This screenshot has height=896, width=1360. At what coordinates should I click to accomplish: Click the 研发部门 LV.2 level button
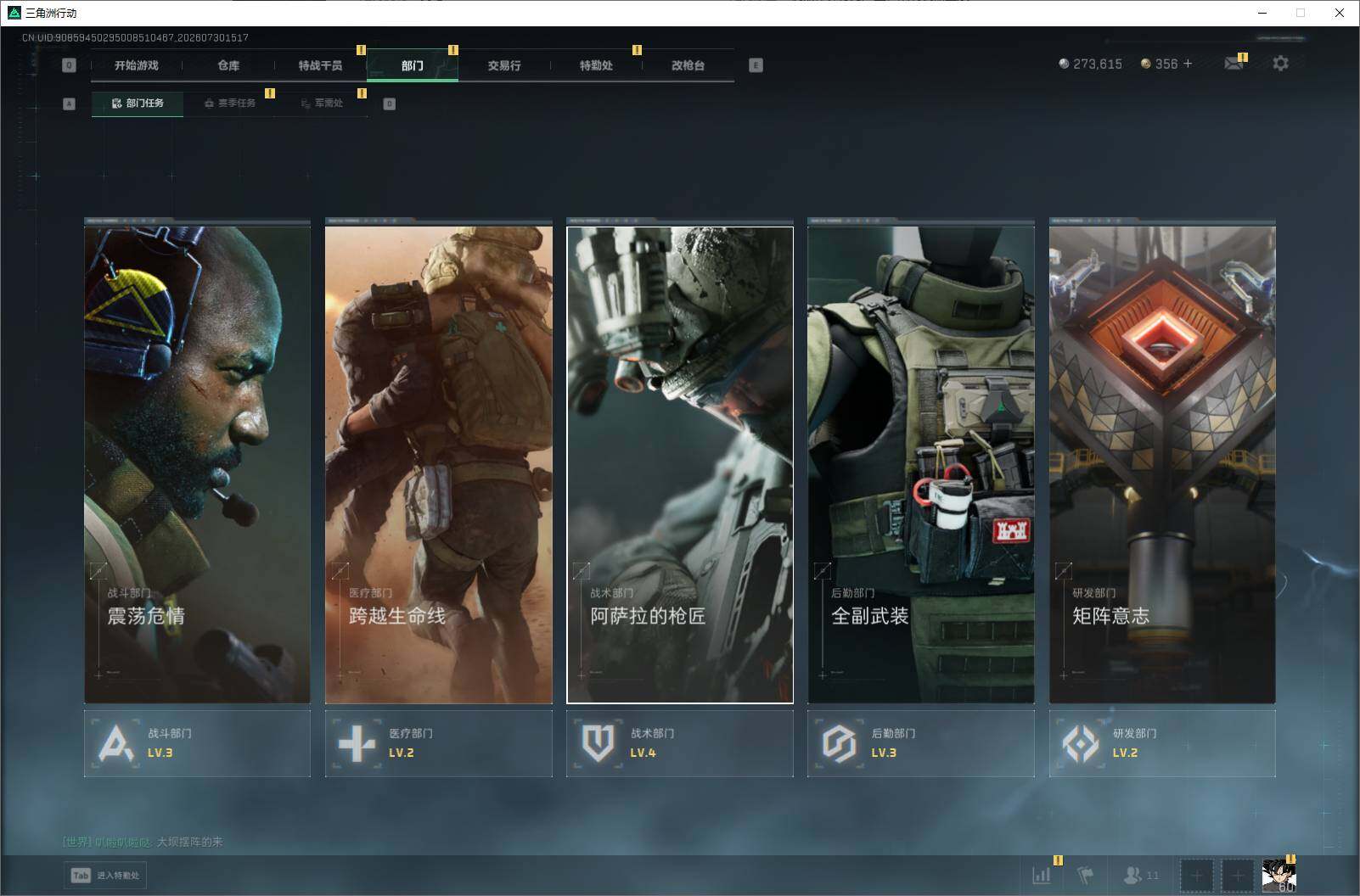click(1162, 743)
